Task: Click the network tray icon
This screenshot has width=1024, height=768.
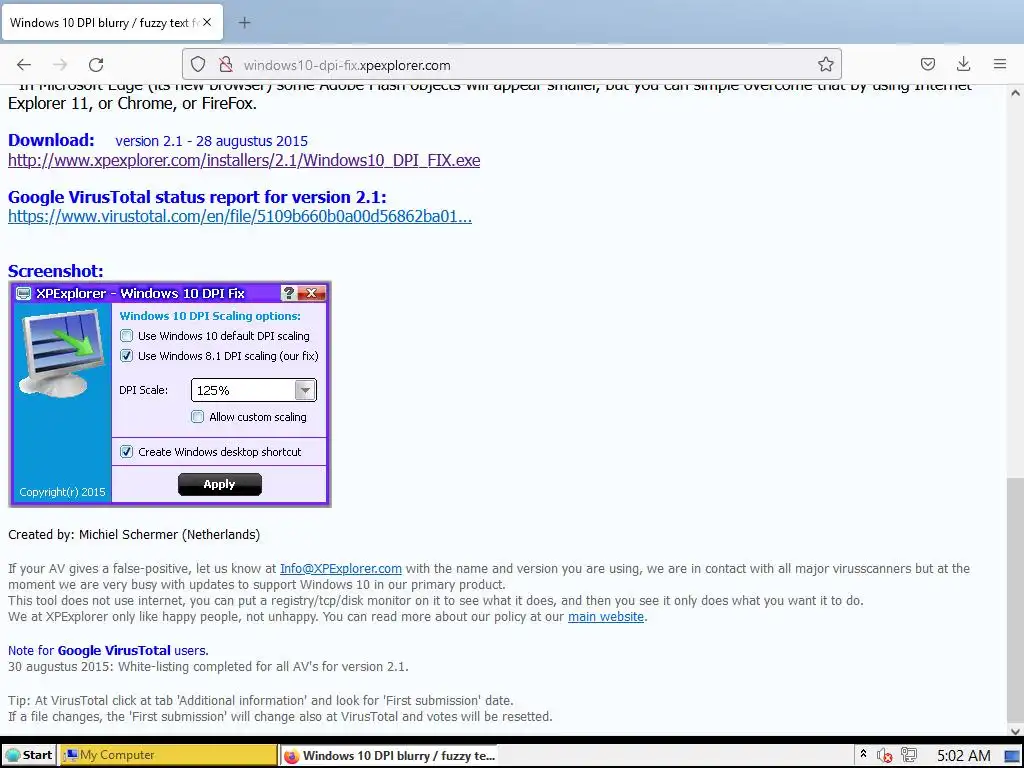Action: pos(908,756)
